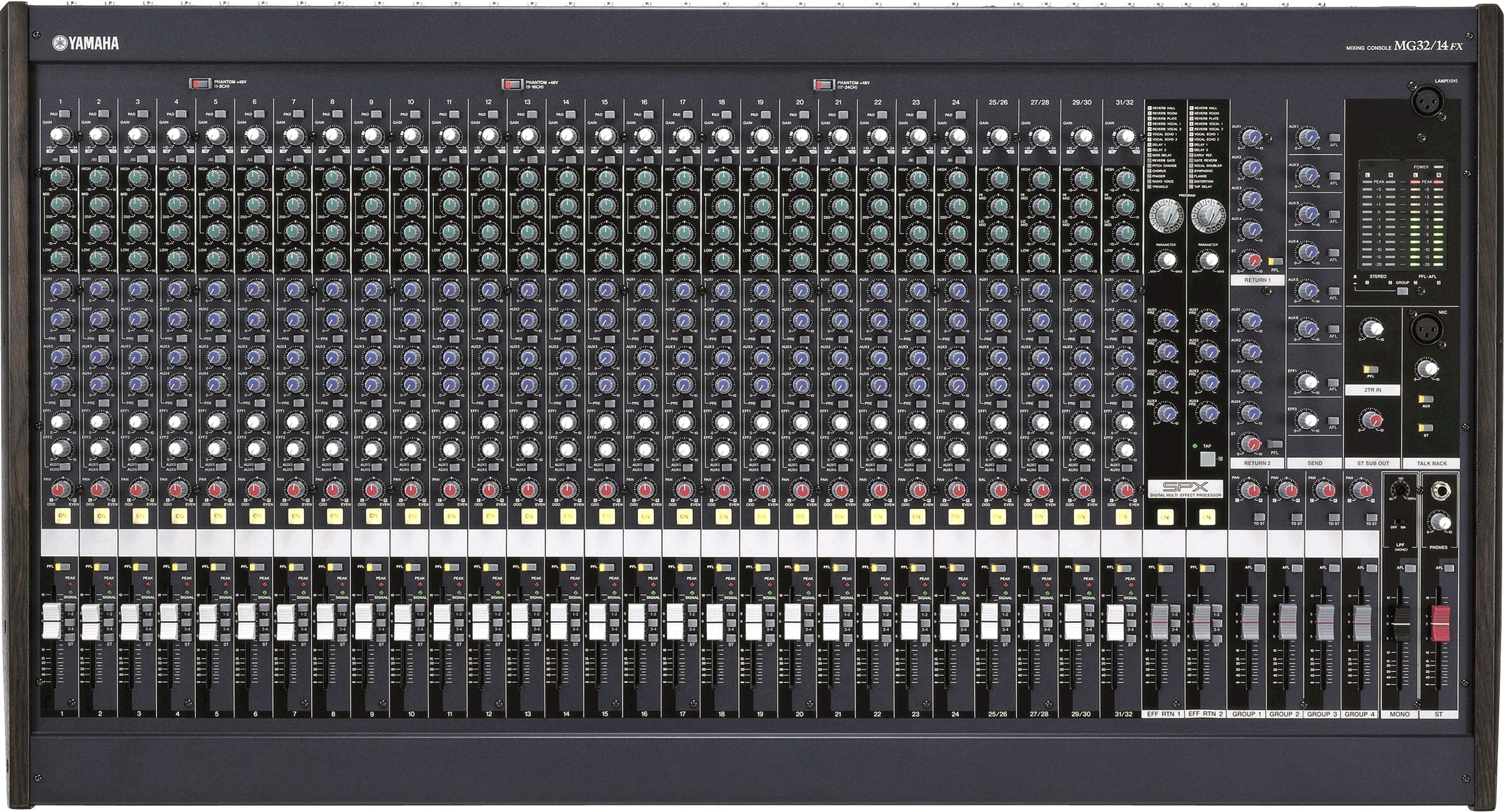Switch meter display to GROUP
Viewport: 1504px width, 812px height.
[1401, 291]
